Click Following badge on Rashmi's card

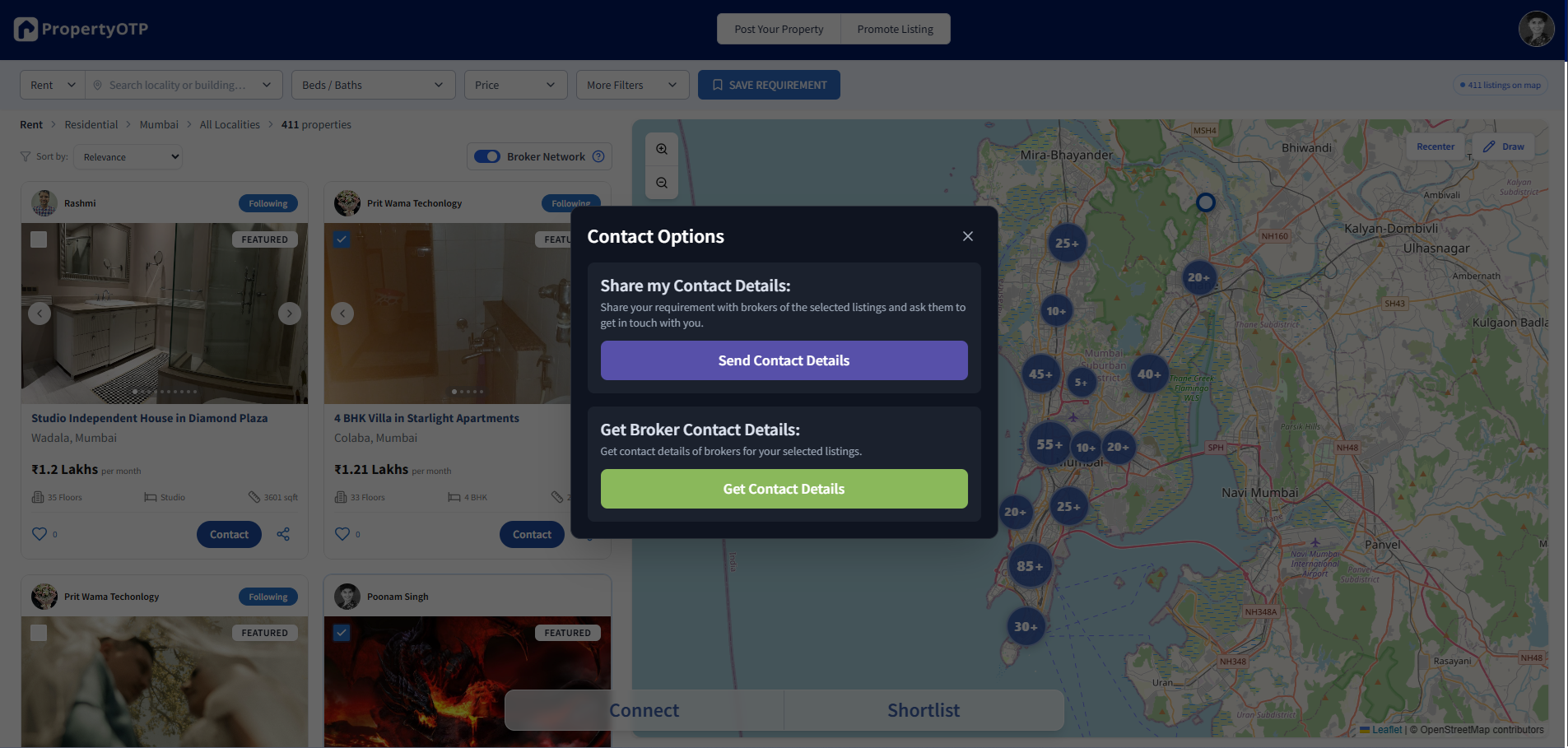tap(268, 203)
